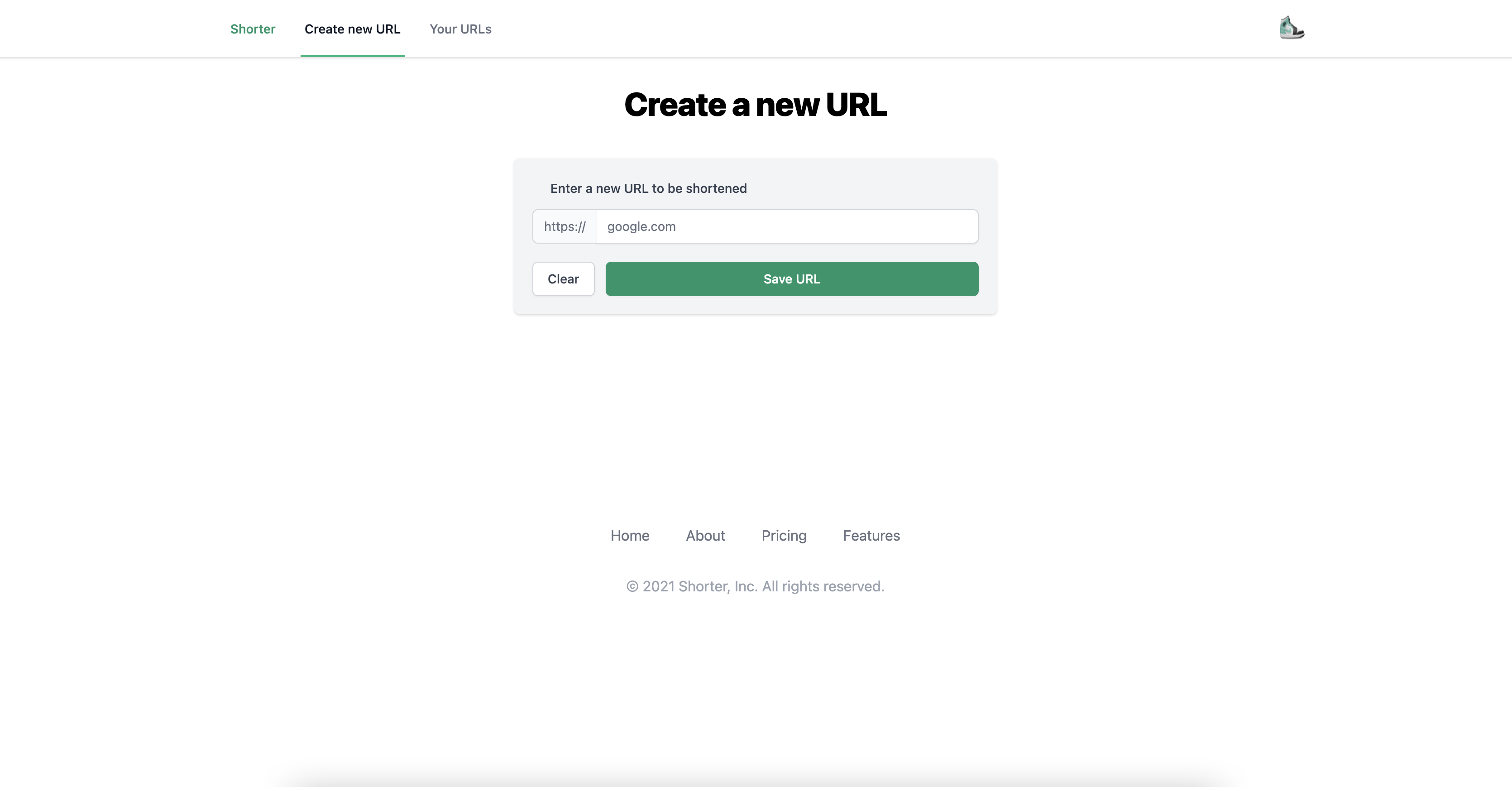The image size is (1512, 787).
Task: Navigate to the Home footer link
Action: (x=630, y=535)
